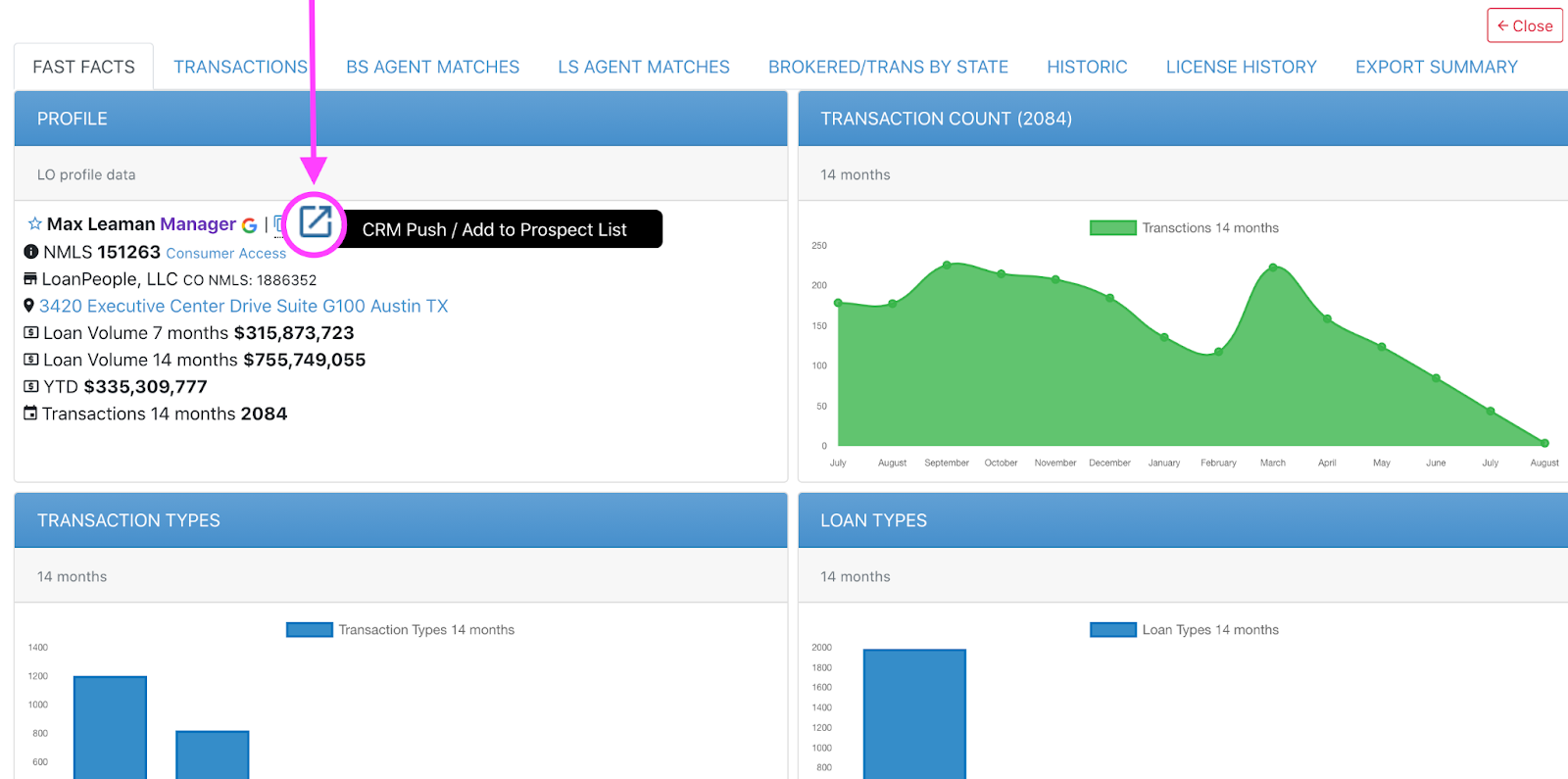
Task: Click the CO NMLS: 1886352 text
Action: pyautogui.click(x=250, y=280)
